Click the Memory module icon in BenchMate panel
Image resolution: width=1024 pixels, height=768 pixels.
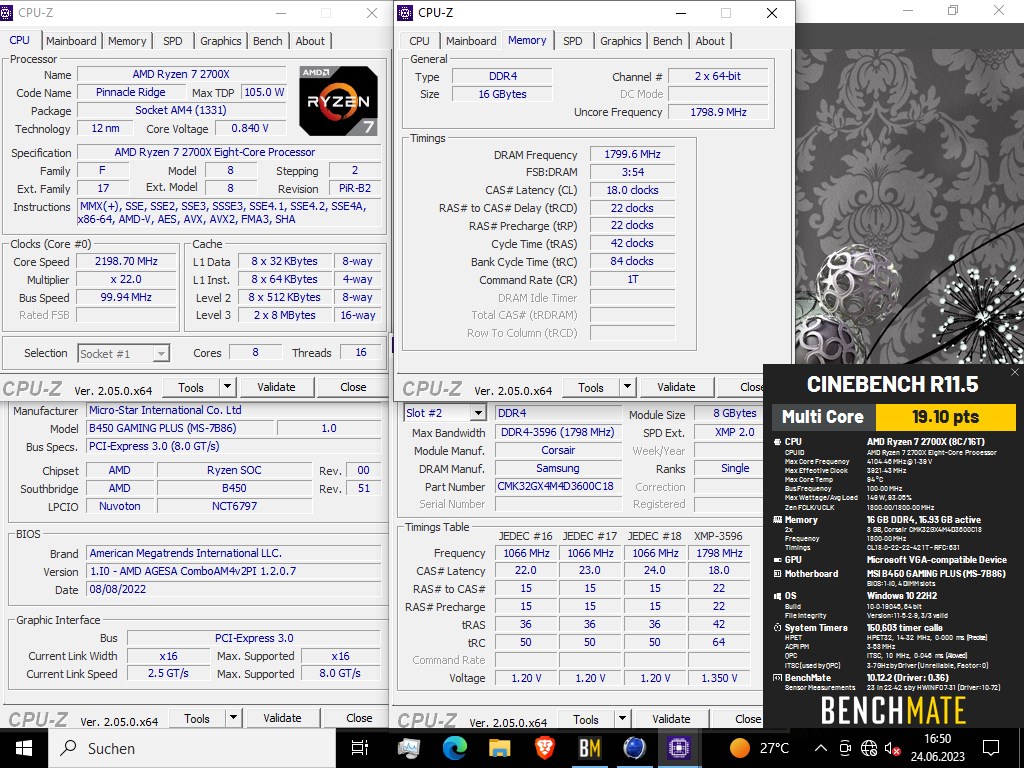(777, 520)
